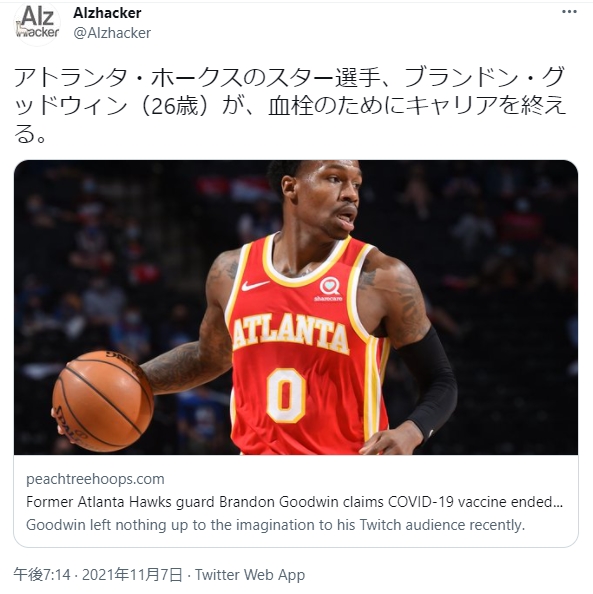Open the Brandon Goodwin article headline
This screenshot has width=593, height=594.
pyautogui.click(x=294, y=502)
